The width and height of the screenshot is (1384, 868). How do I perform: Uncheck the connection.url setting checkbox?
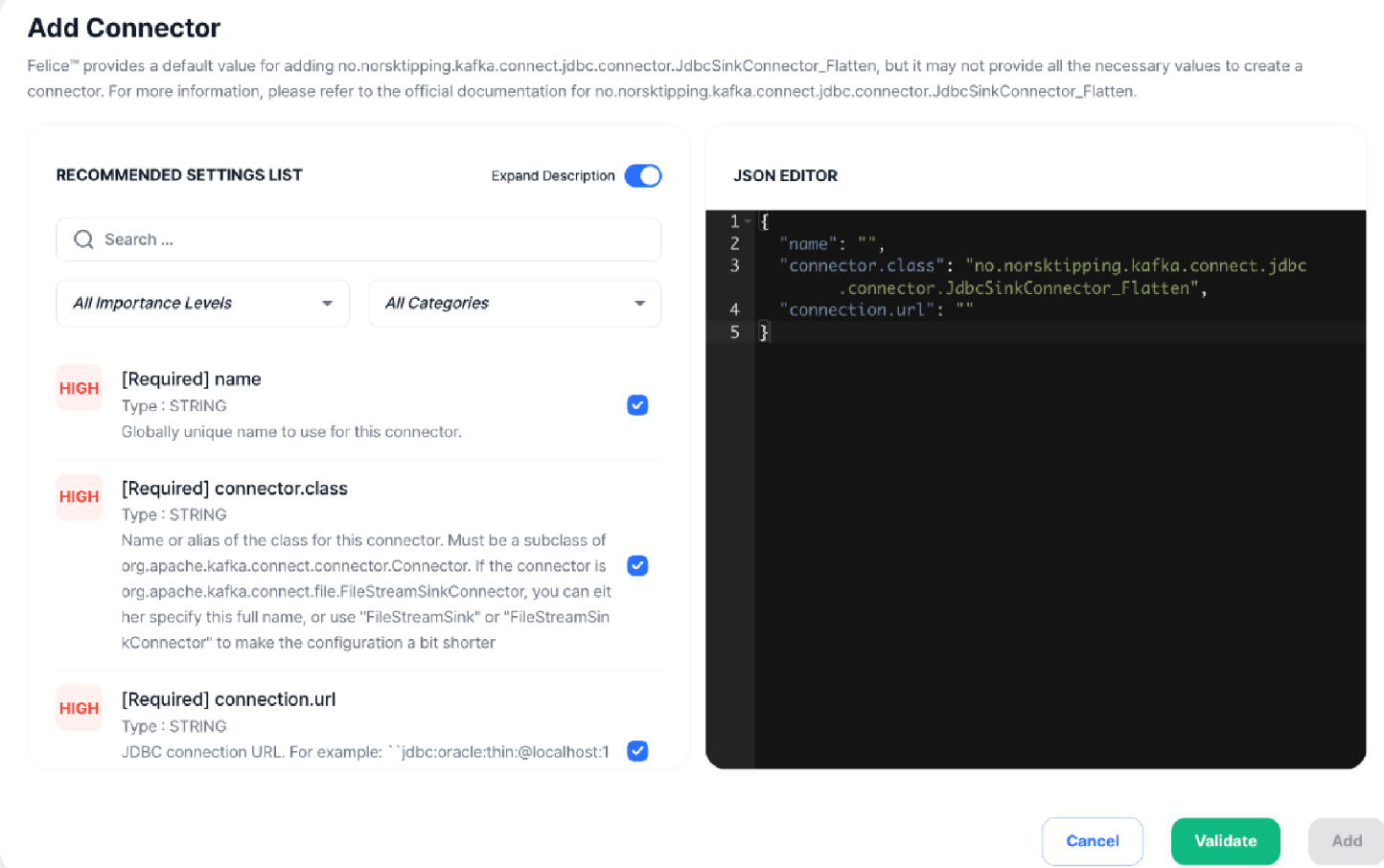pos(637,751)
